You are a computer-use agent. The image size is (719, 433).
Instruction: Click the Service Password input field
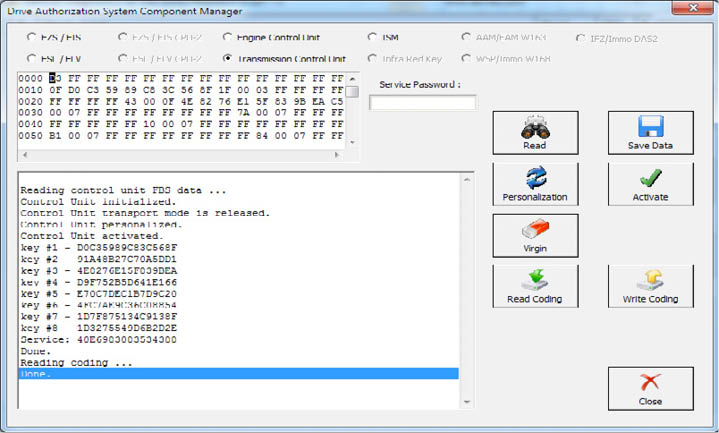423,102
